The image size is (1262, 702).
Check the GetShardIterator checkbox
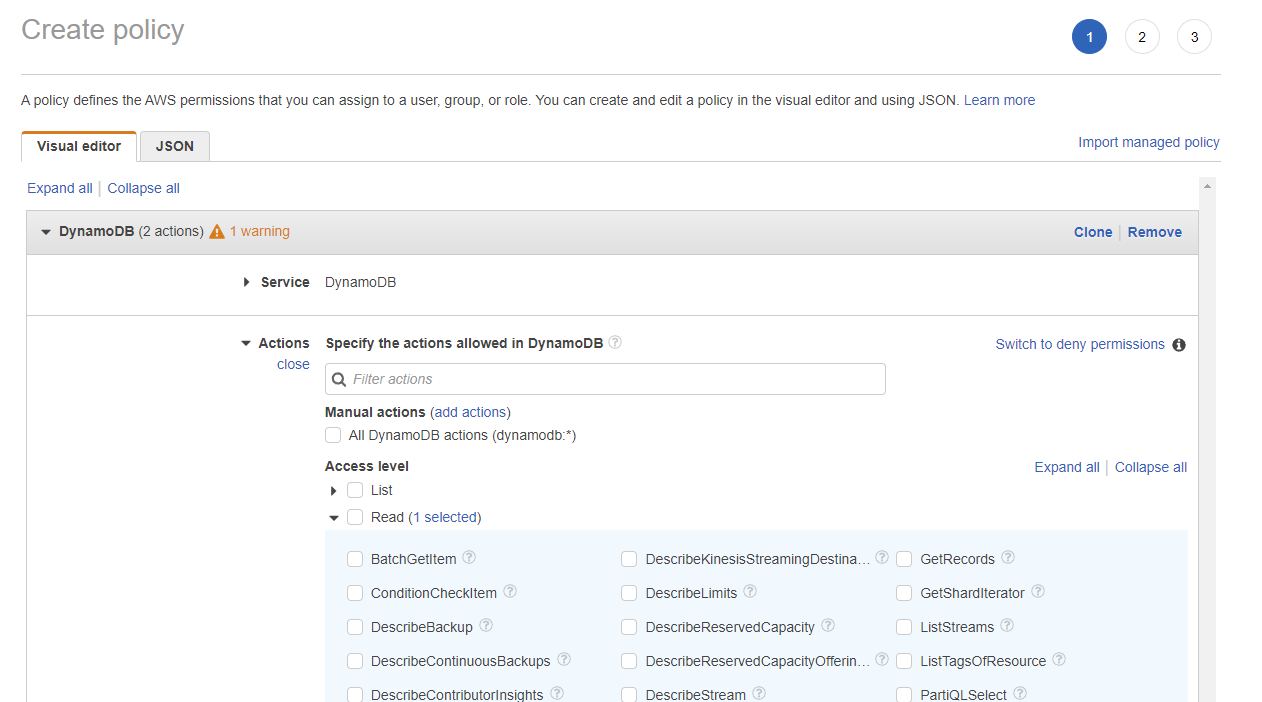[904, 593]
